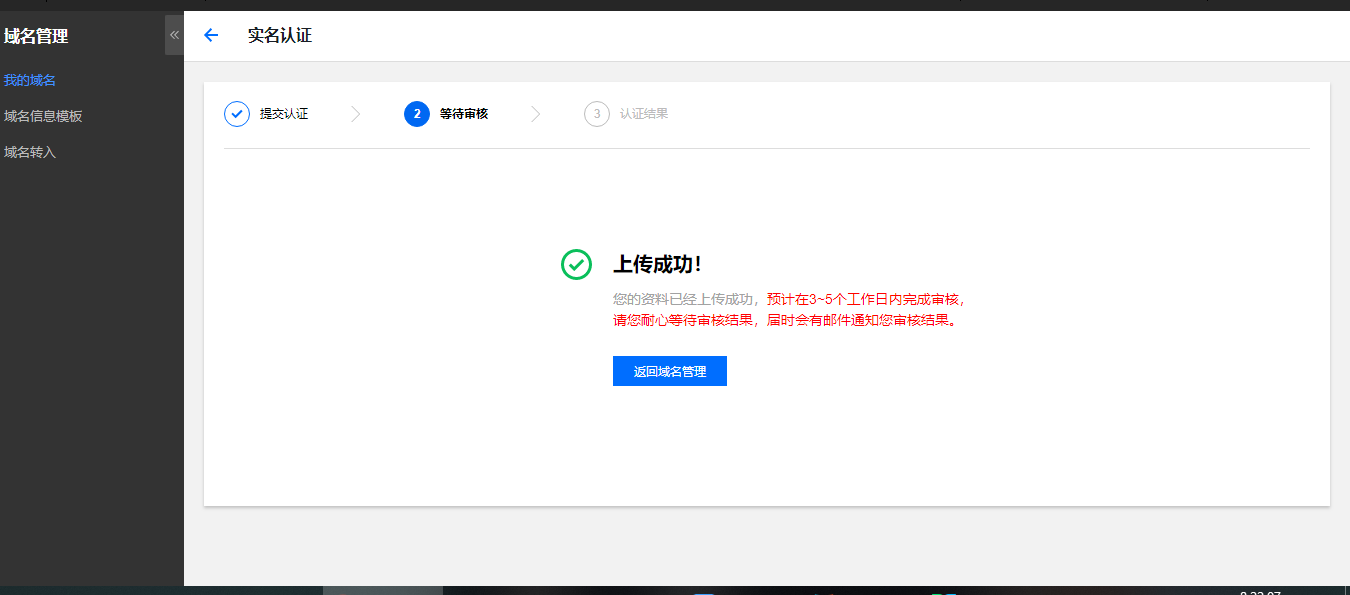
Task: Select the completed 提交认证 step checkmark
Action: coord(237,113)
